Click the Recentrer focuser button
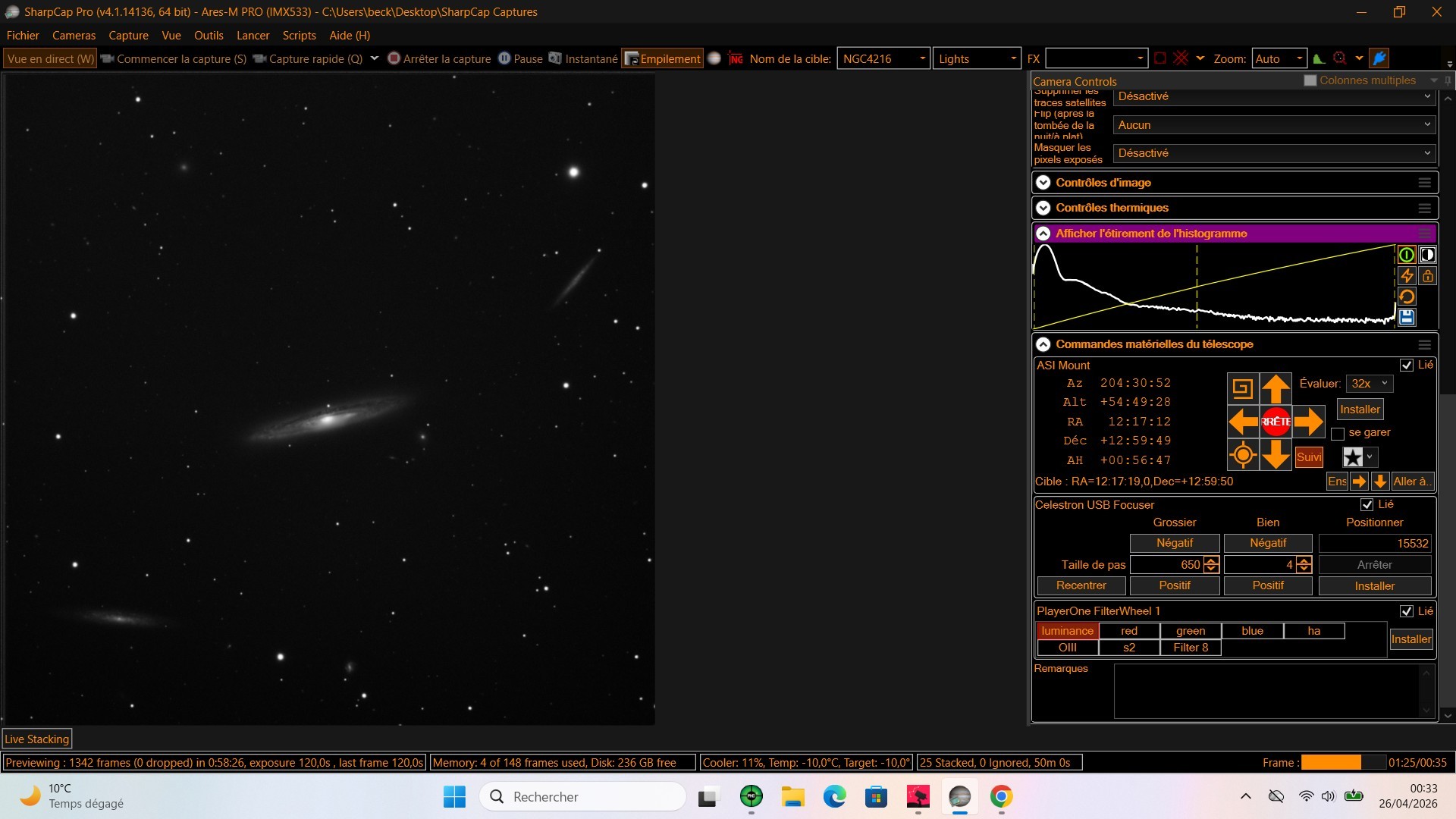1456x819 pixels. [x=1081, y=585]
